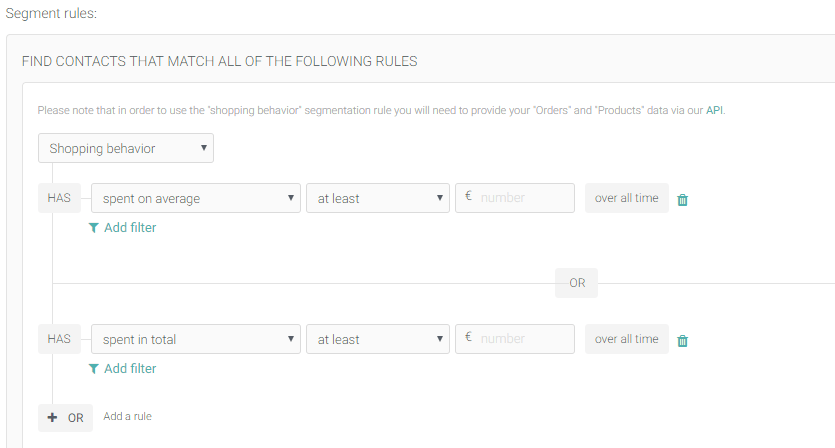
Task: Delete the 'spent on average' rule with trash icon
Action: pos(682,200)
